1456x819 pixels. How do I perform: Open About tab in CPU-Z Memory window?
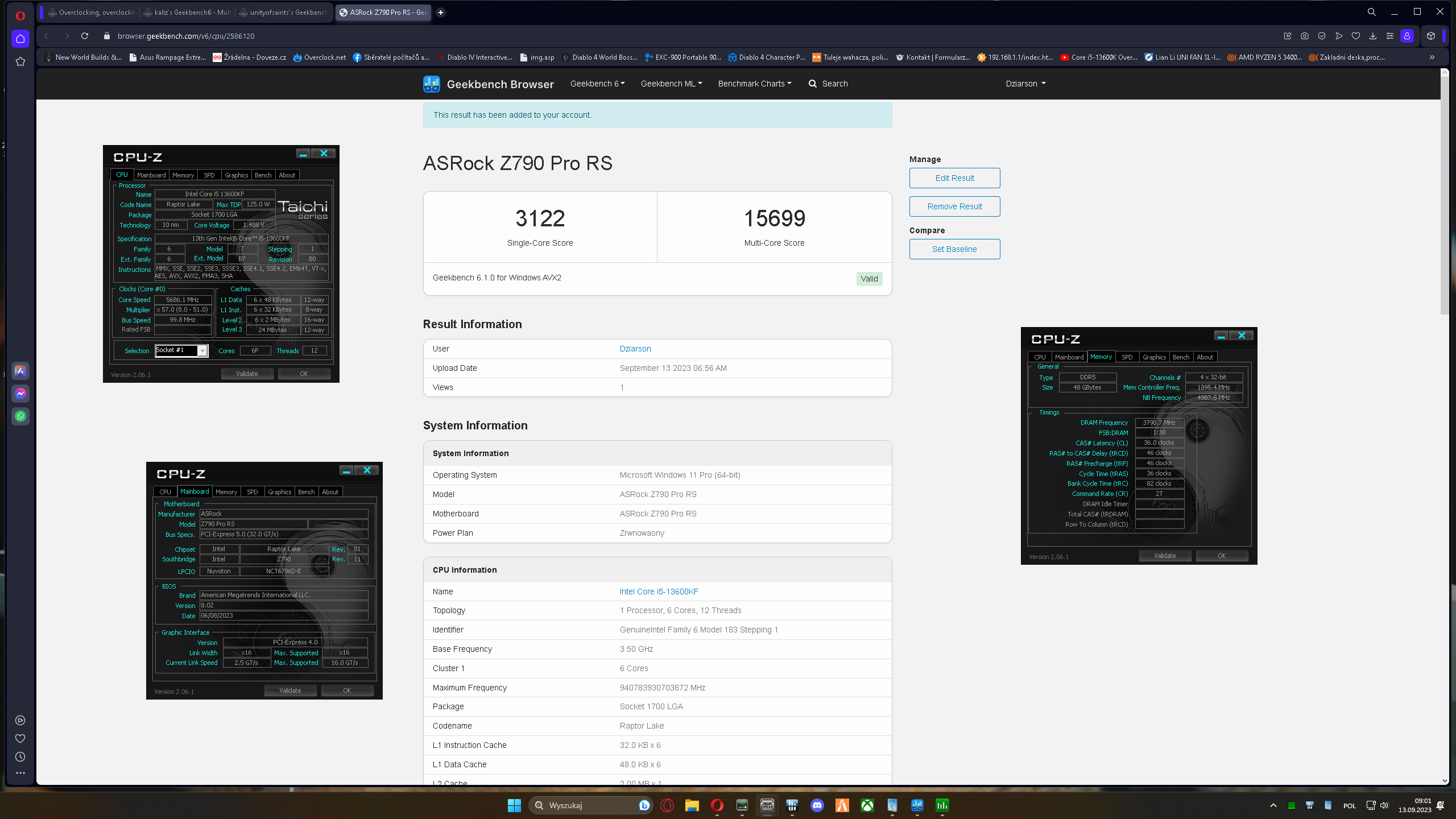(x=1205, y=357)
